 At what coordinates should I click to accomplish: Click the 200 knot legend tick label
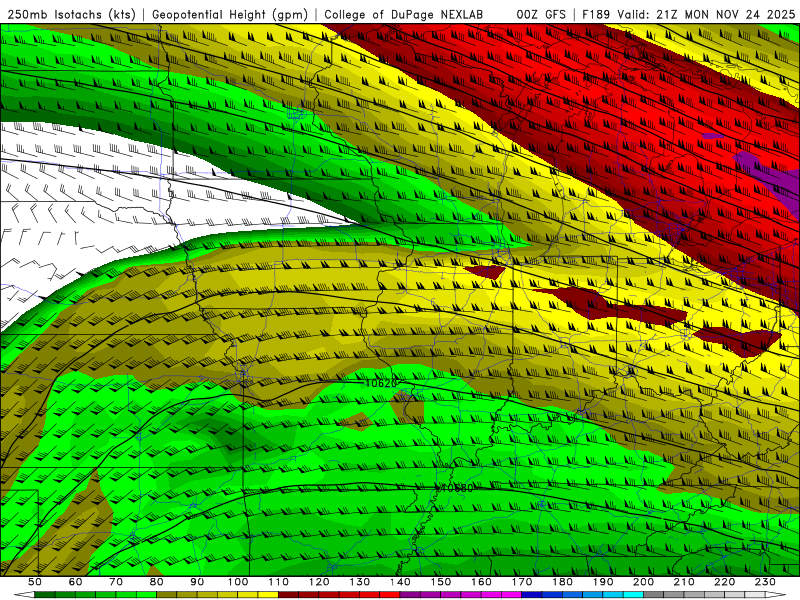pyautogui.click(x=643, y=582)
